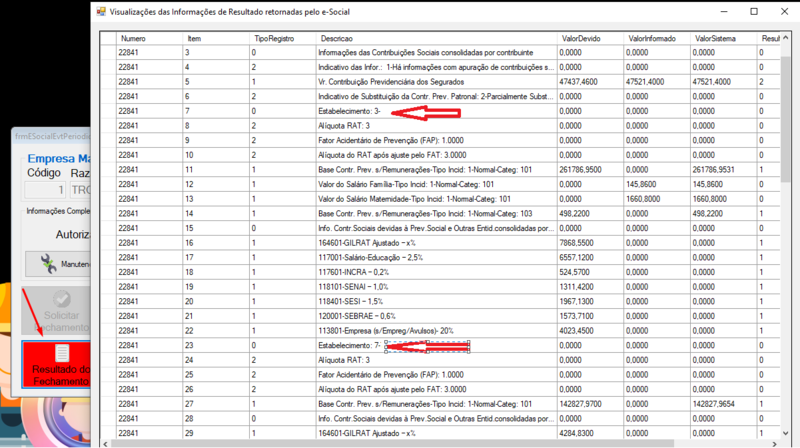This screenshot has height=448, width=800.
Task: Click '118101-SENAI – 1,0%' cell
Action: tap(436, 287)
